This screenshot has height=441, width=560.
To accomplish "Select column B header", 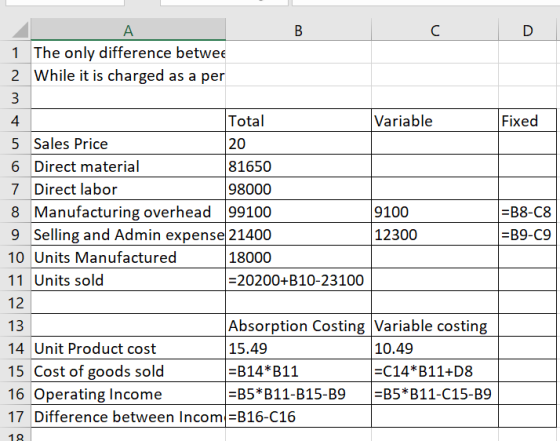I will coord(298,30).
